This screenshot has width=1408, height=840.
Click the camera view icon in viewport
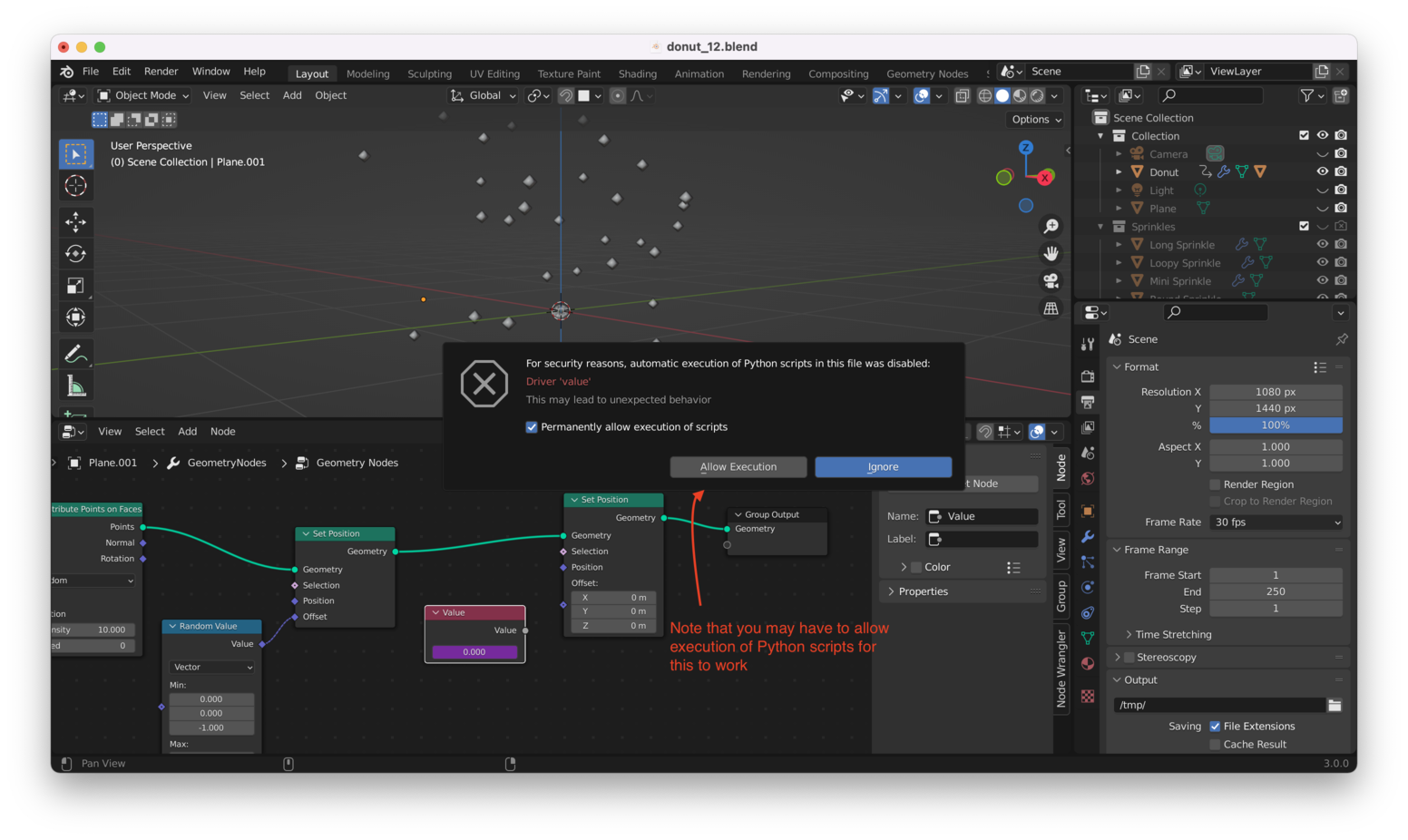point(1051,281)
